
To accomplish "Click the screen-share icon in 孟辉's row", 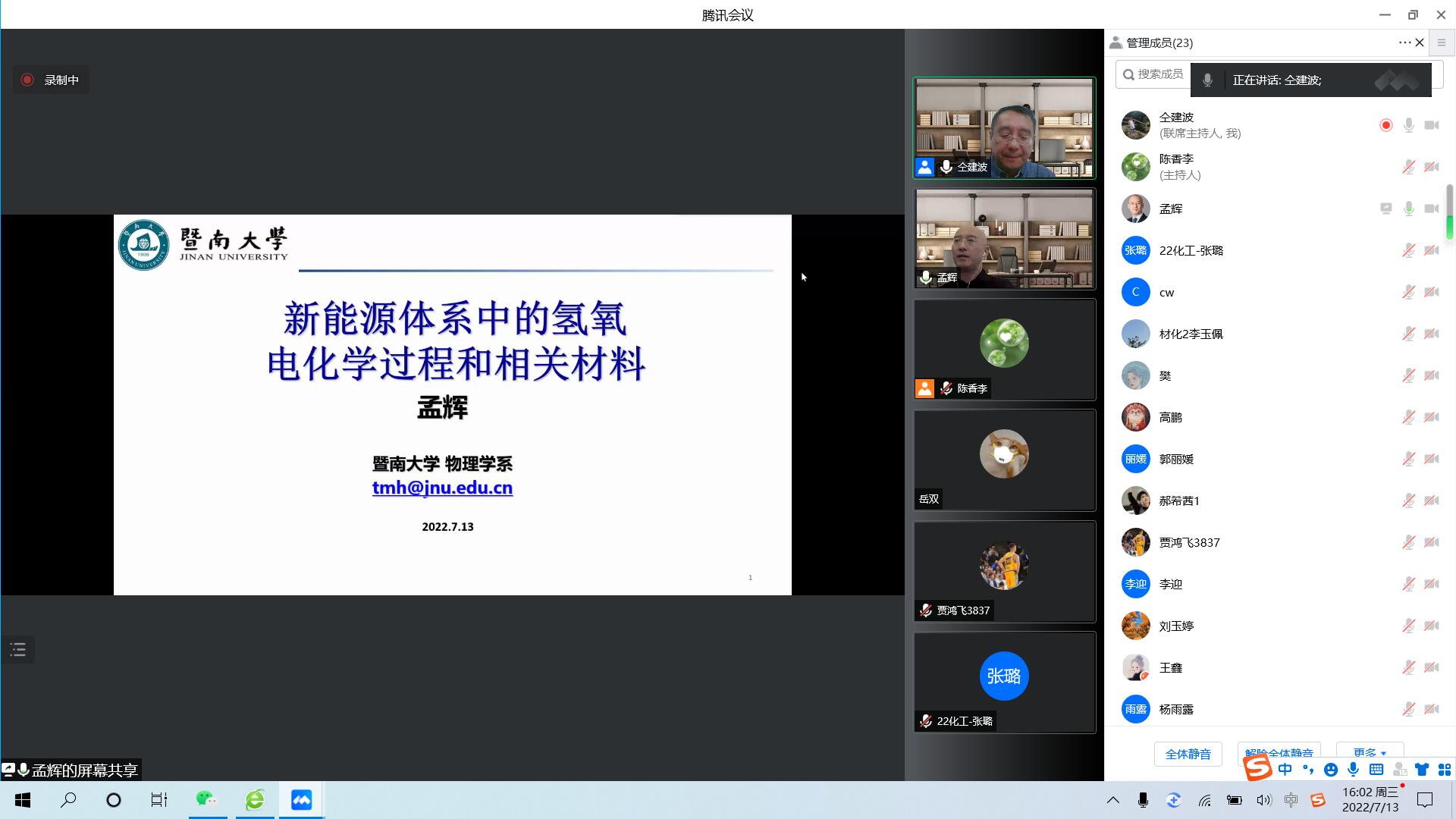I will coord(1385,209).
